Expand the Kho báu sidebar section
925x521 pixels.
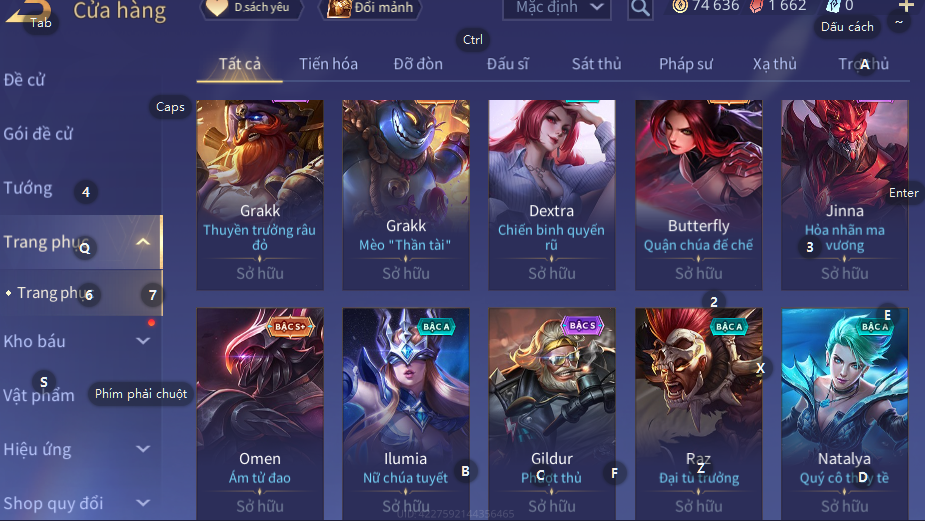tap(143, 341)
